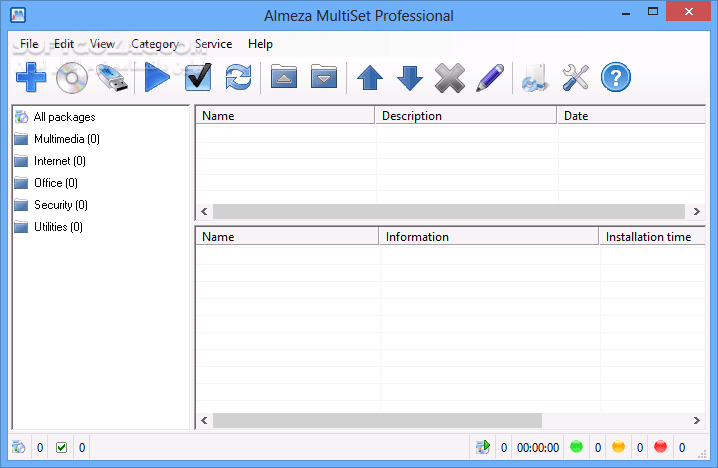Click the checked-packages icon in the status bar

click(x=61, y=447)
